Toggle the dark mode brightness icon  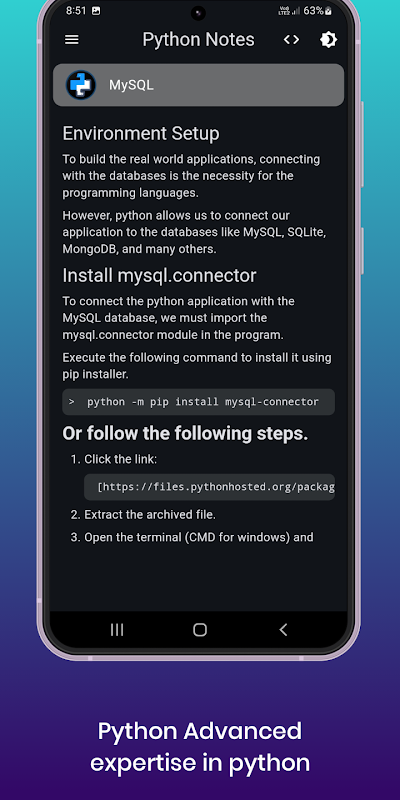328,39
